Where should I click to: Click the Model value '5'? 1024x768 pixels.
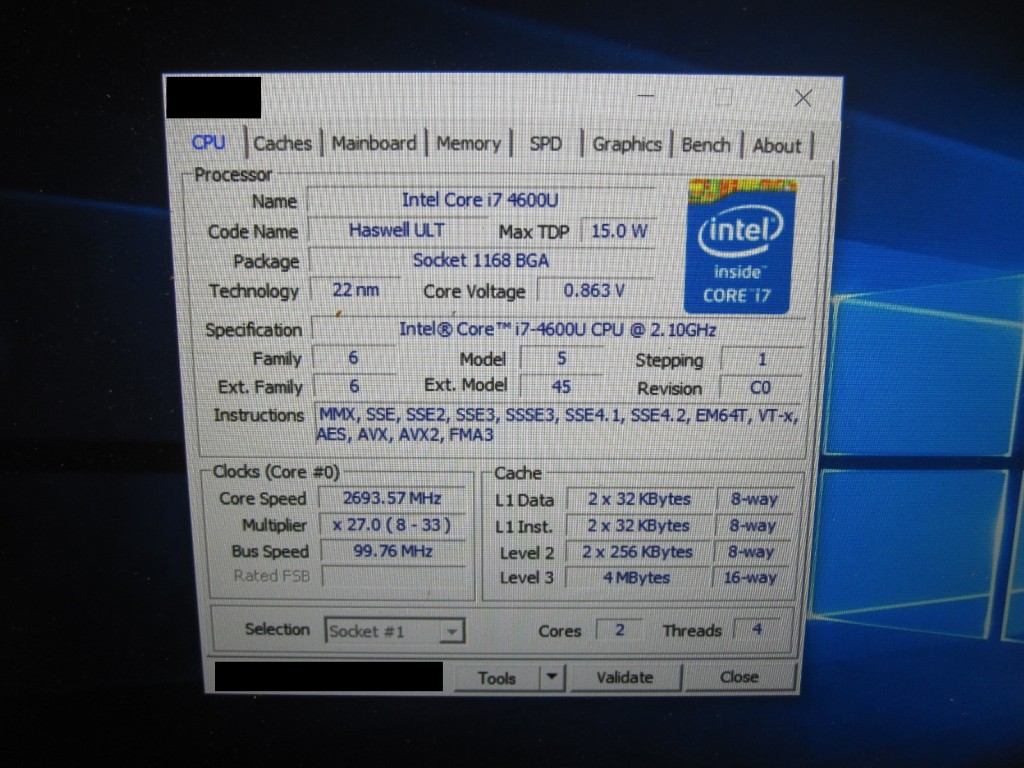562,358
